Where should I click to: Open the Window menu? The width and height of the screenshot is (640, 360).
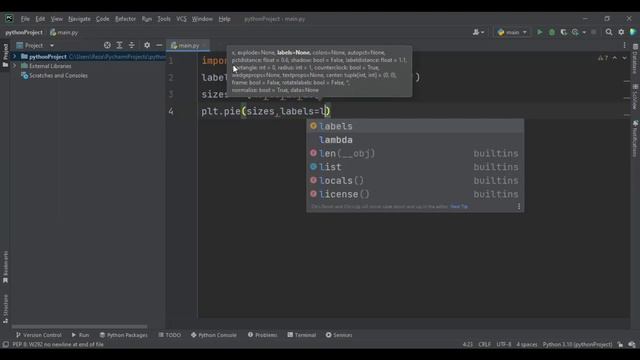coord(202,19)
